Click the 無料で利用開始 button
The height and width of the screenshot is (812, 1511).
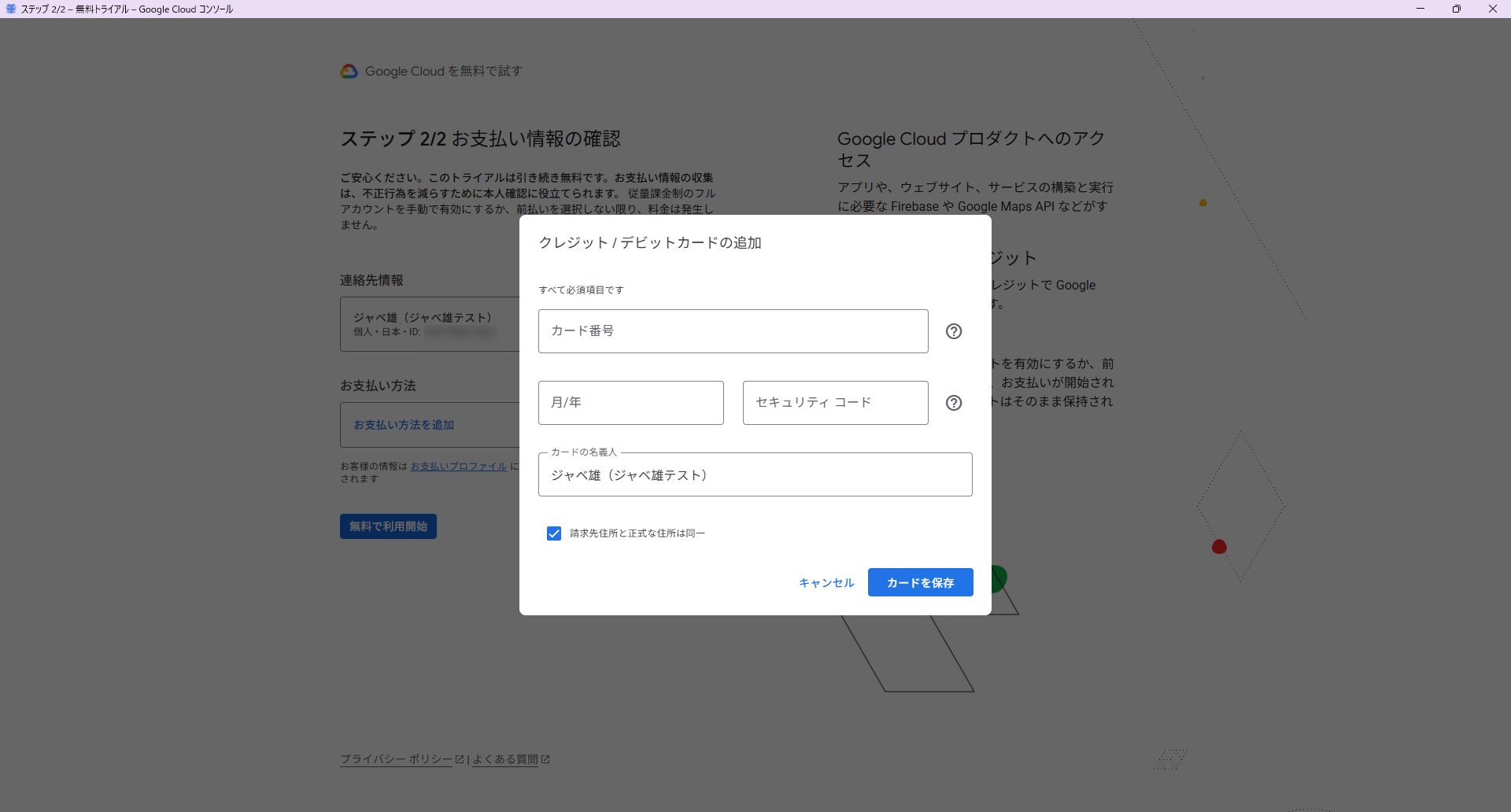pyautogui.click(x=388, y=526)
